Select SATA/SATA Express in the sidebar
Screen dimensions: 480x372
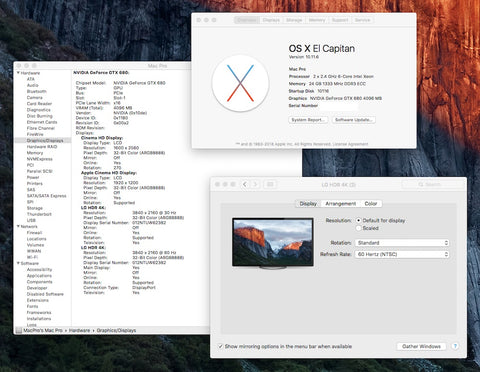click(x=47, y=196)
